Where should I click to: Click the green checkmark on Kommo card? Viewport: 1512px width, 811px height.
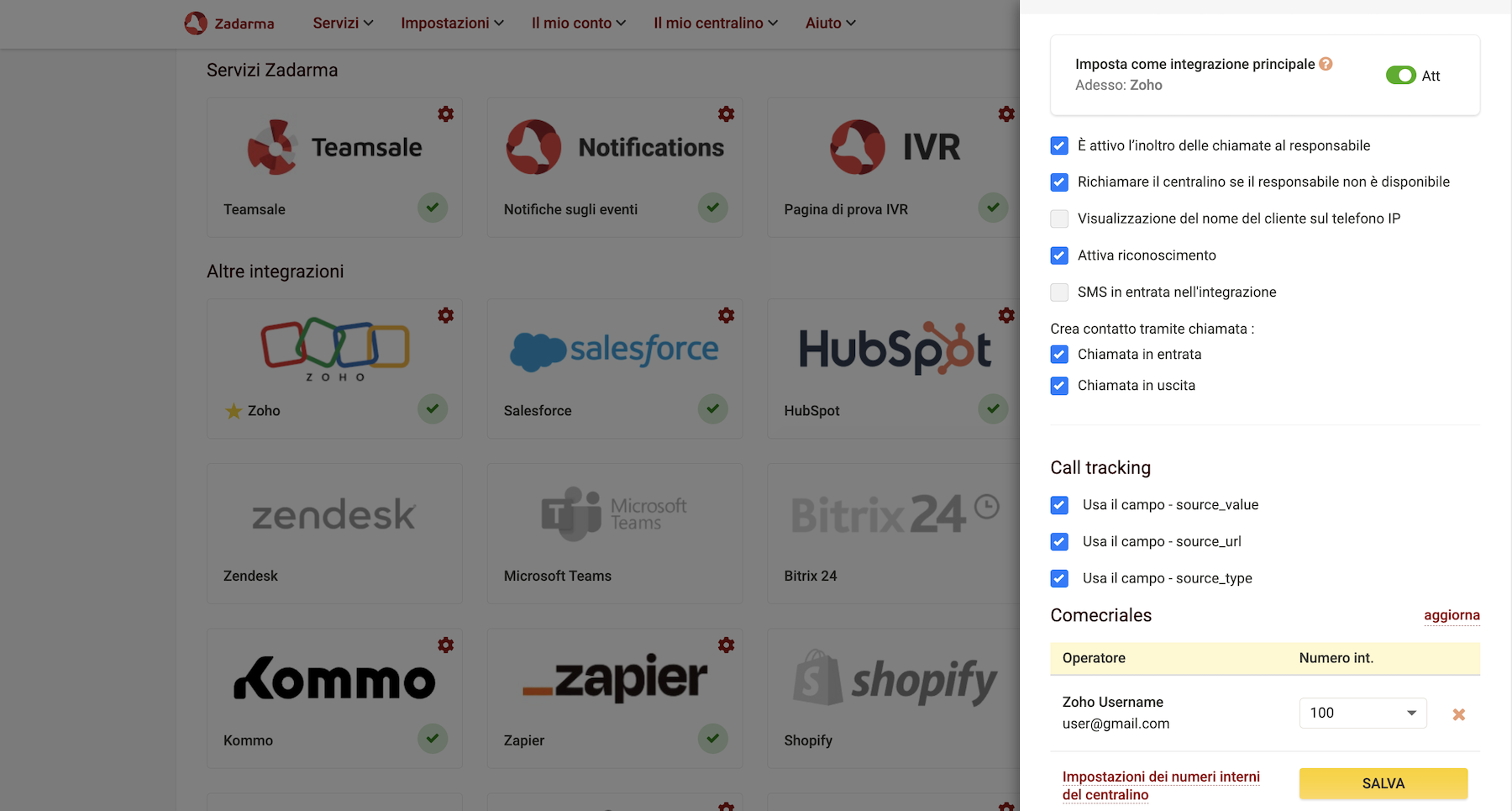tap(433, 739)
